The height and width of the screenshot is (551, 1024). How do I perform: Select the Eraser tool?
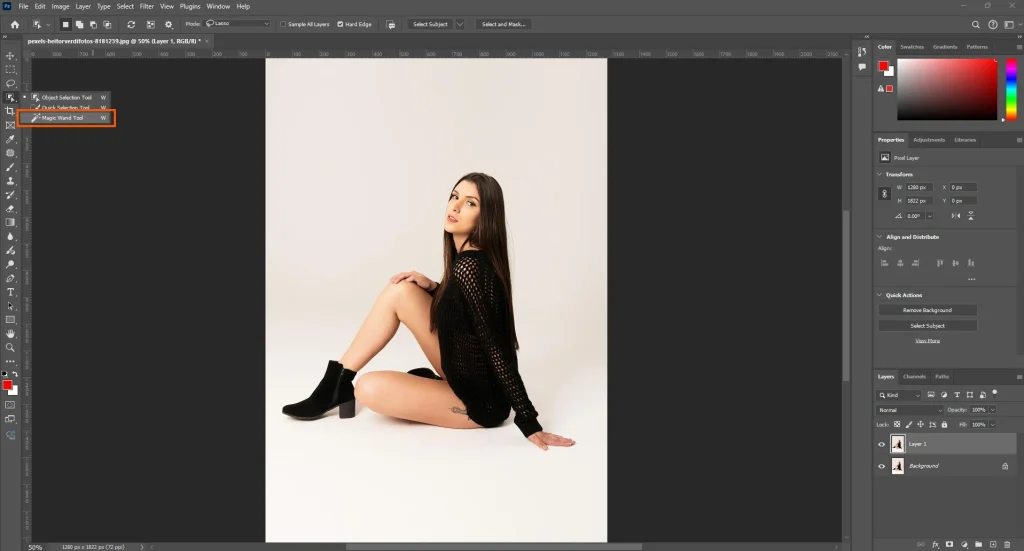(10, 209)
